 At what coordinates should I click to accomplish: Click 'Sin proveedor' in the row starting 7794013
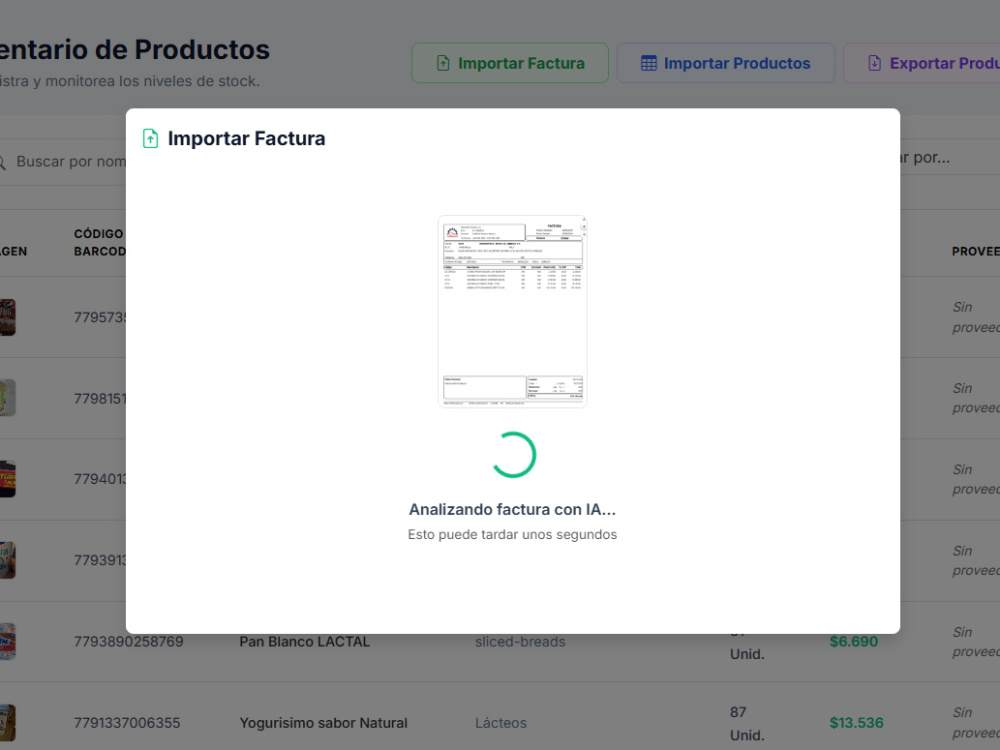click(976, 479)
